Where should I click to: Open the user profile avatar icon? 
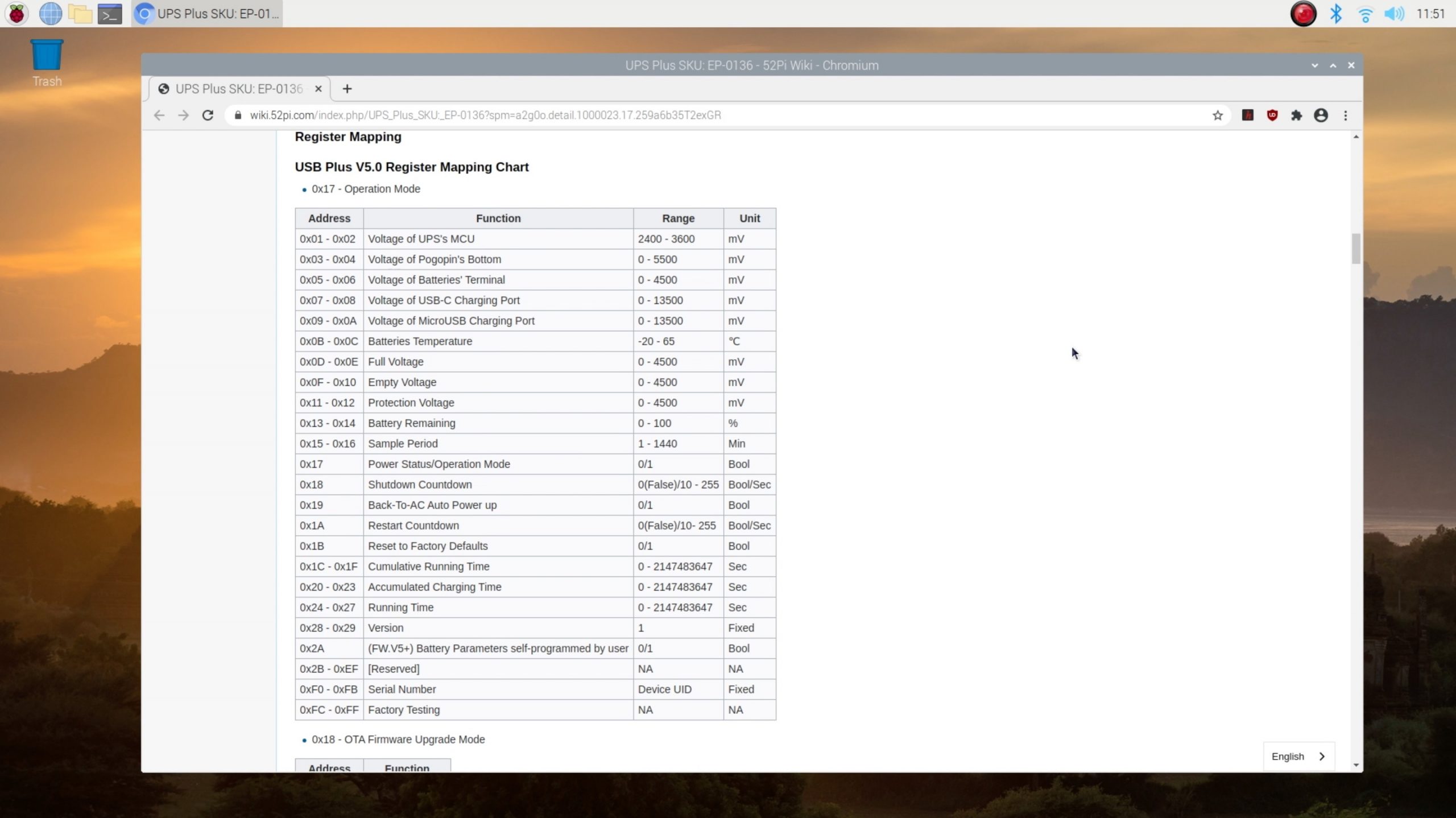click(x=1321, y=115)
